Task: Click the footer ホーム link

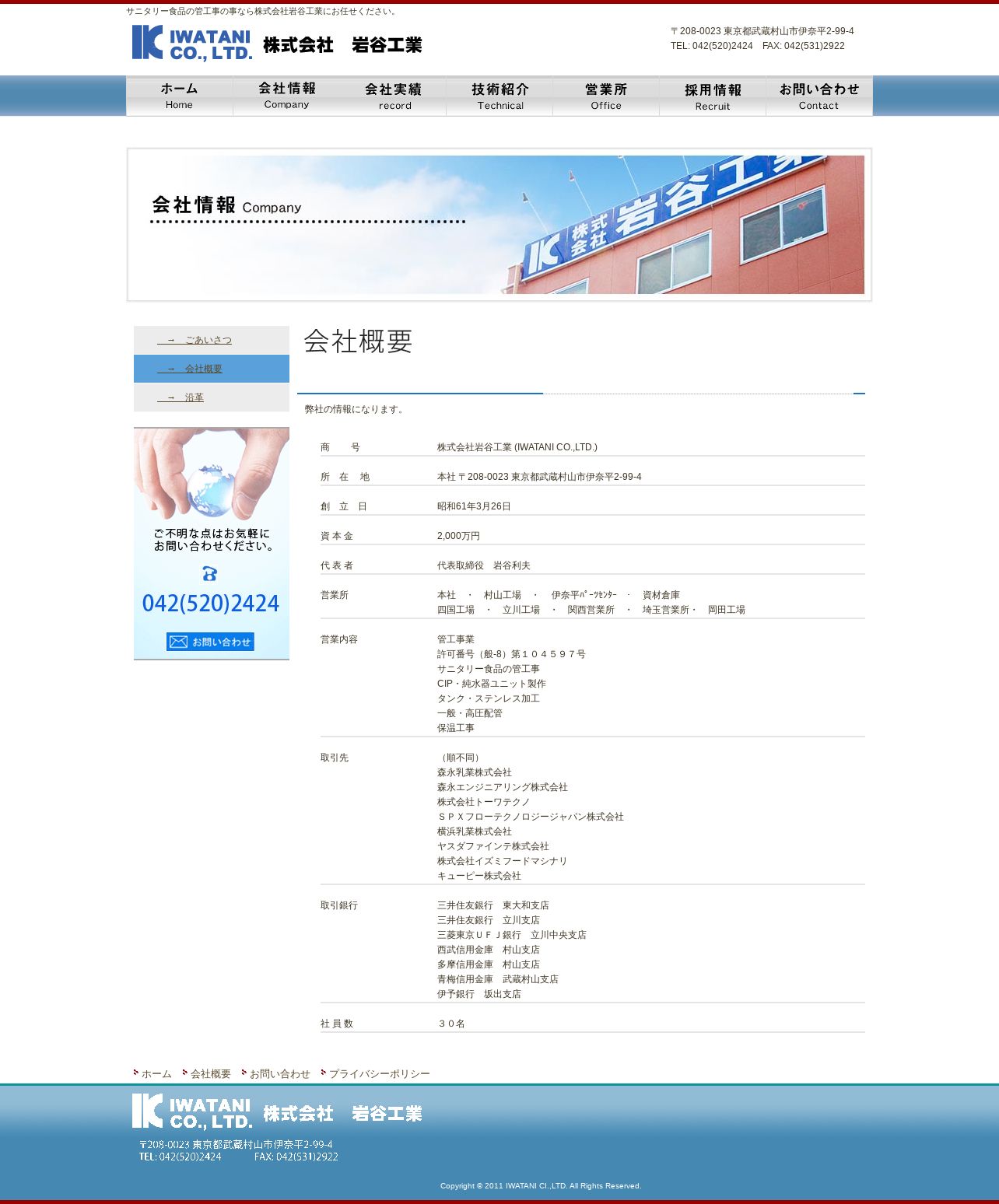Action: point(156,1073)
